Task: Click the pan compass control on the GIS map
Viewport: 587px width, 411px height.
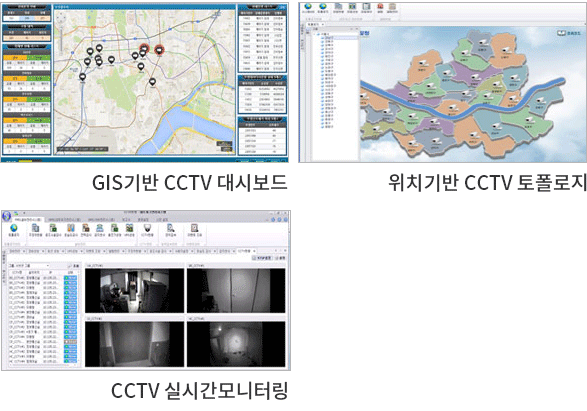Action: coord(61,18)
